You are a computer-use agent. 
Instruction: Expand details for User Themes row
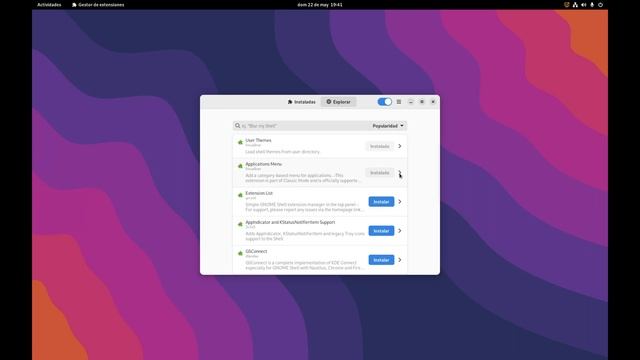[400, 146]
